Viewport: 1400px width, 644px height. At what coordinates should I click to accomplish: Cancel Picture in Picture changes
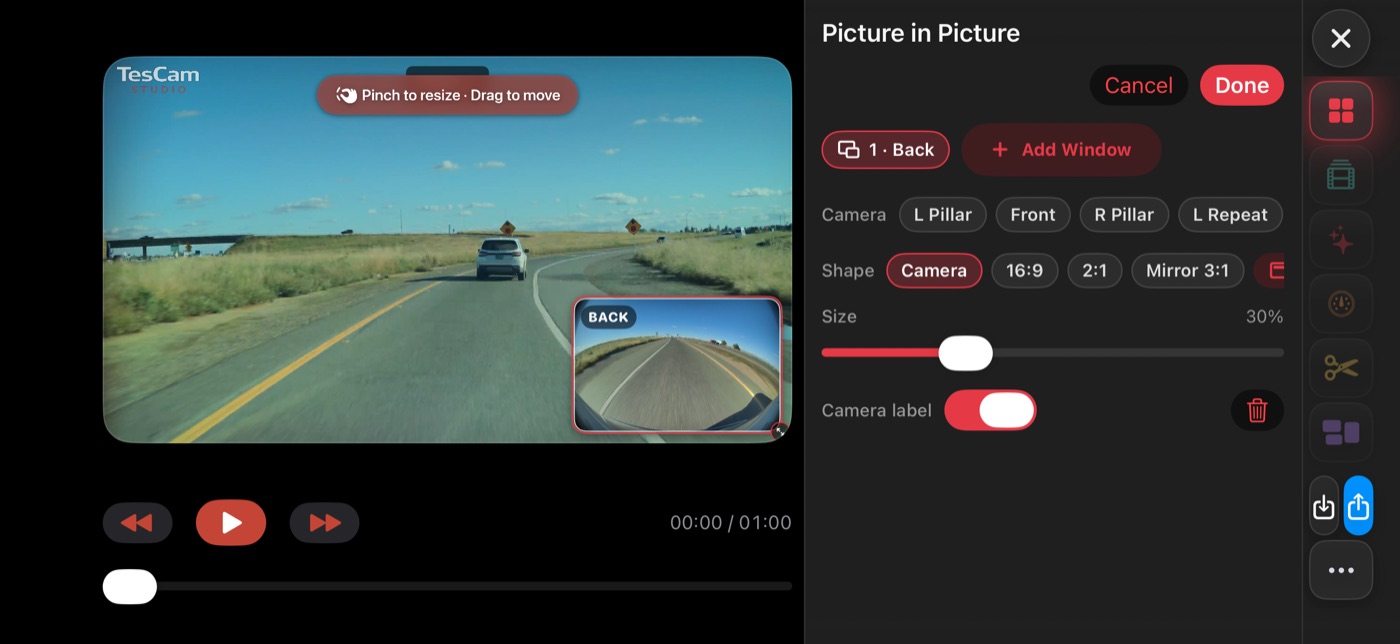1138,85
